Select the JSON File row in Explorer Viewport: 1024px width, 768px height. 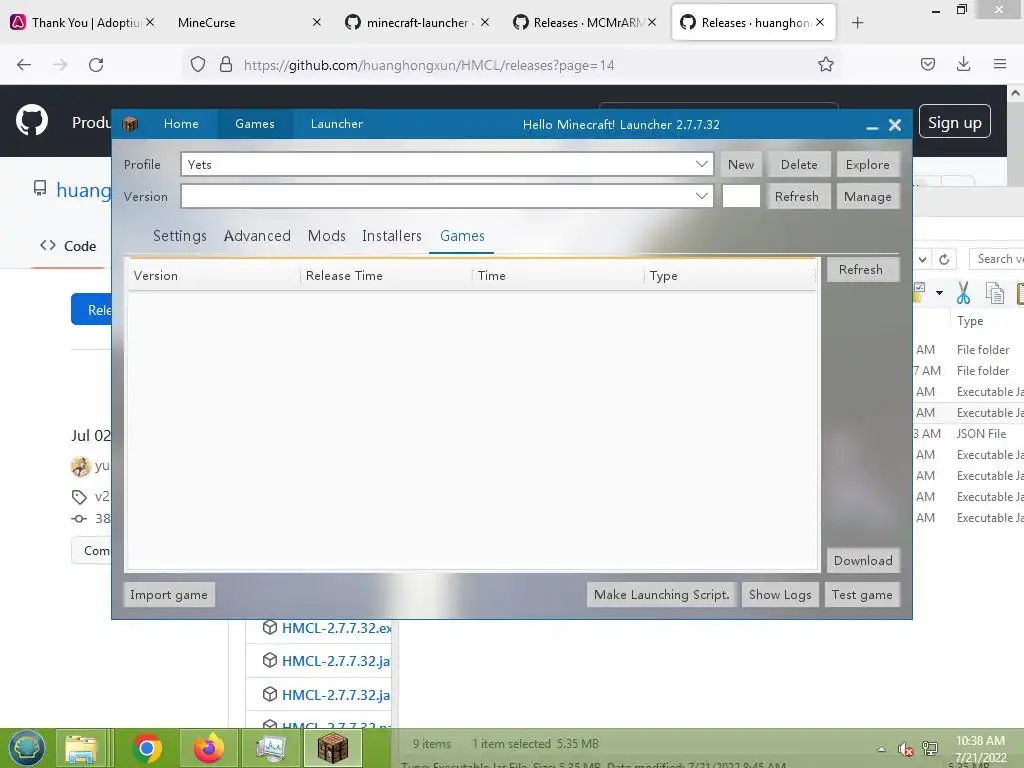coord(969,434)
